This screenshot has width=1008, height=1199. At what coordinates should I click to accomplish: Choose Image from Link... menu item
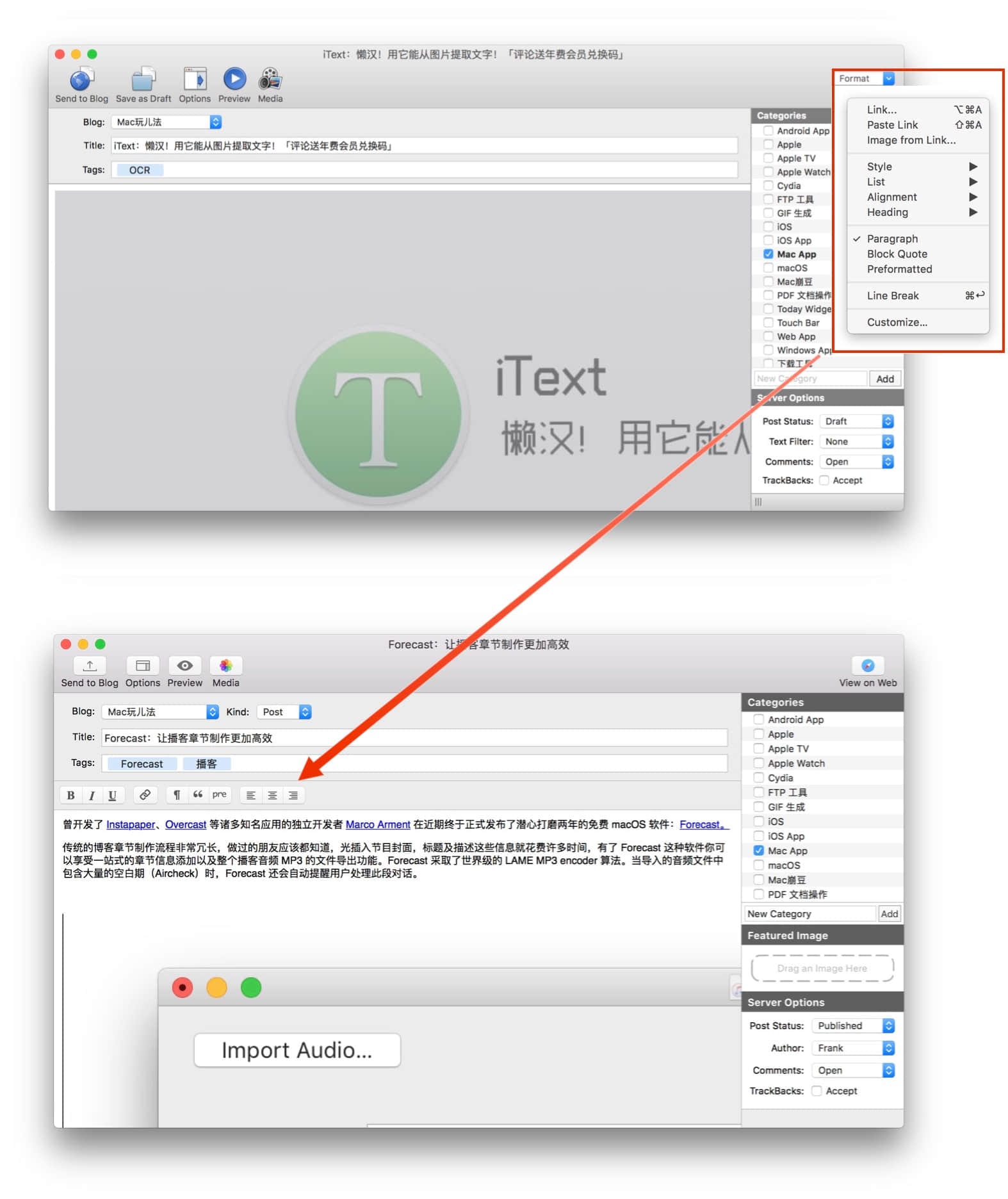point(918,140)
